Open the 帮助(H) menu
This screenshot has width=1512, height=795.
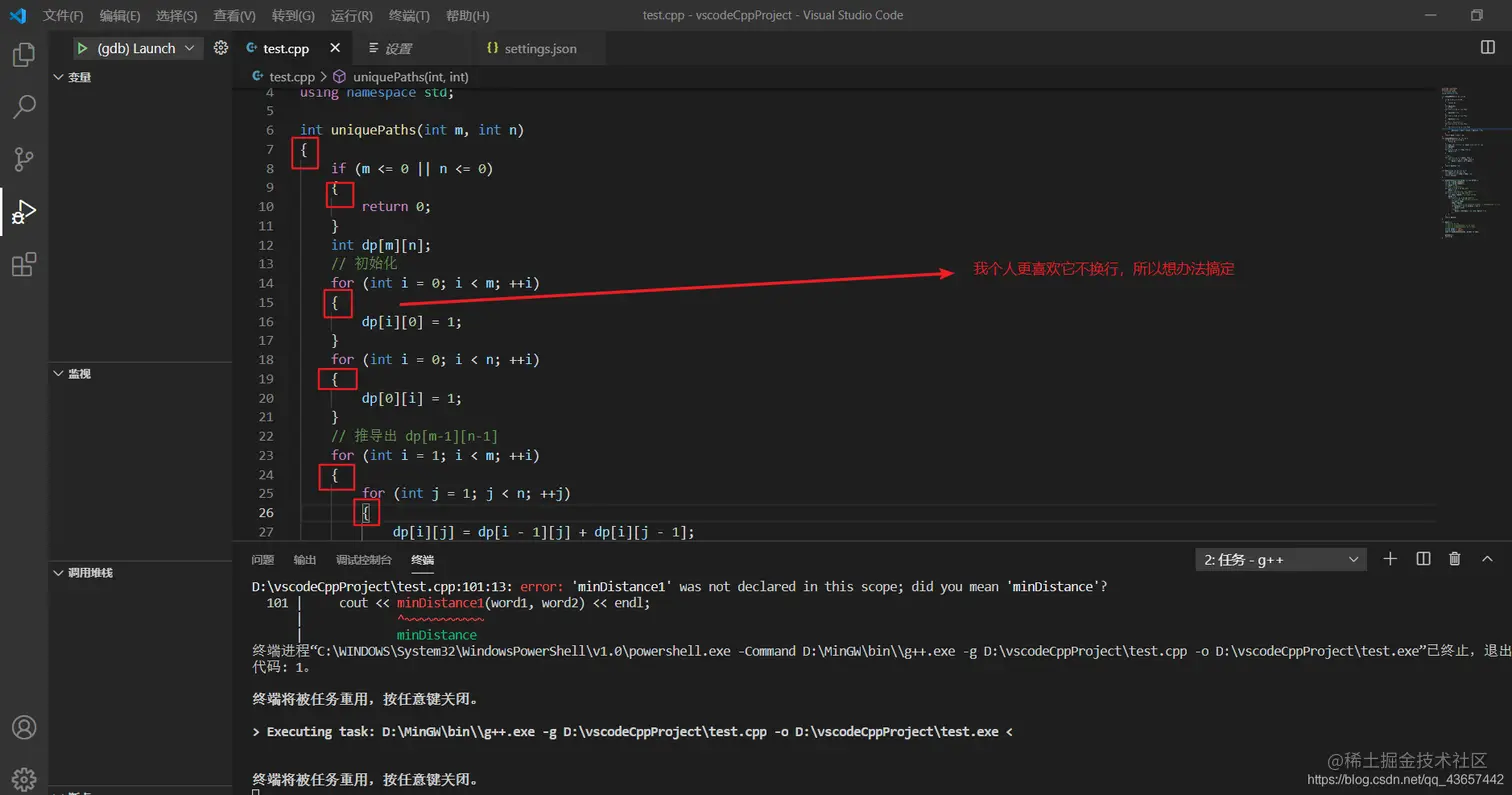pos(467,15)
